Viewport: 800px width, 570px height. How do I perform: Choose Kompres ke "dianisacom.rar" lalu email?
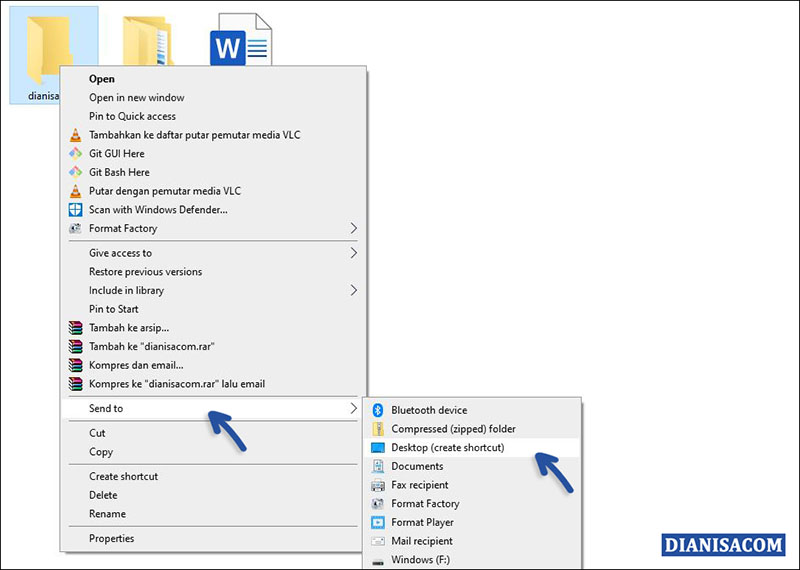tap(213, 384)
